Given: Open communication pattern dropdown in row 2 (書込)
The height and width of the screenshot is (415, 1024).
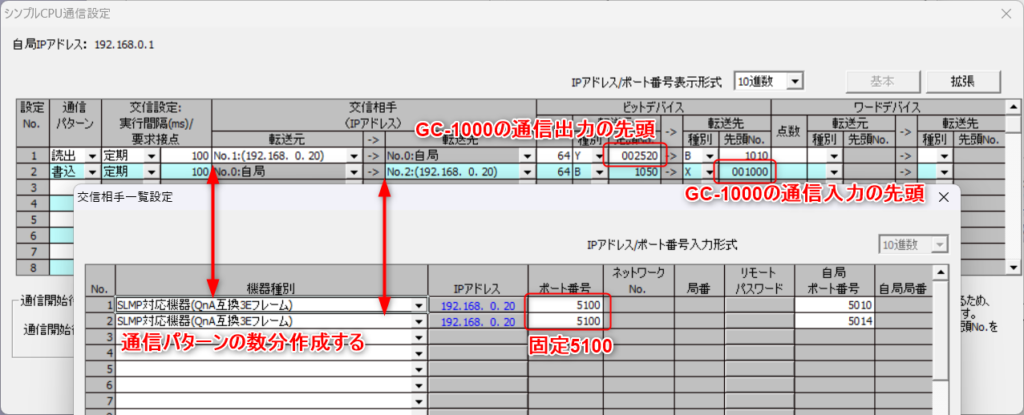Looking at the screenshot, I should (x=93, y=172).
